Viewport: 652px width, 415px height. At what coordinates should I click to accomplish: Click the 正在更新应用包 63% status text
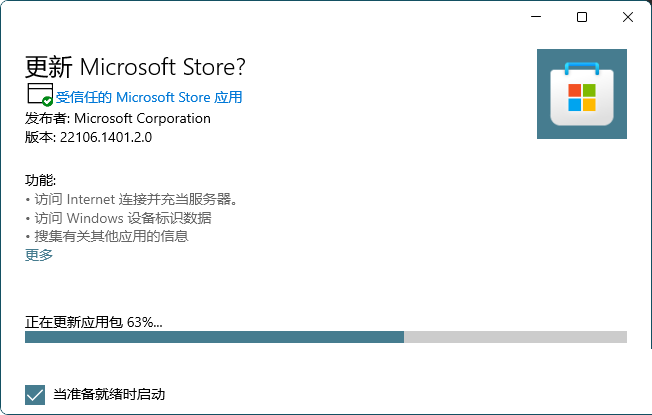pos(93,321)
